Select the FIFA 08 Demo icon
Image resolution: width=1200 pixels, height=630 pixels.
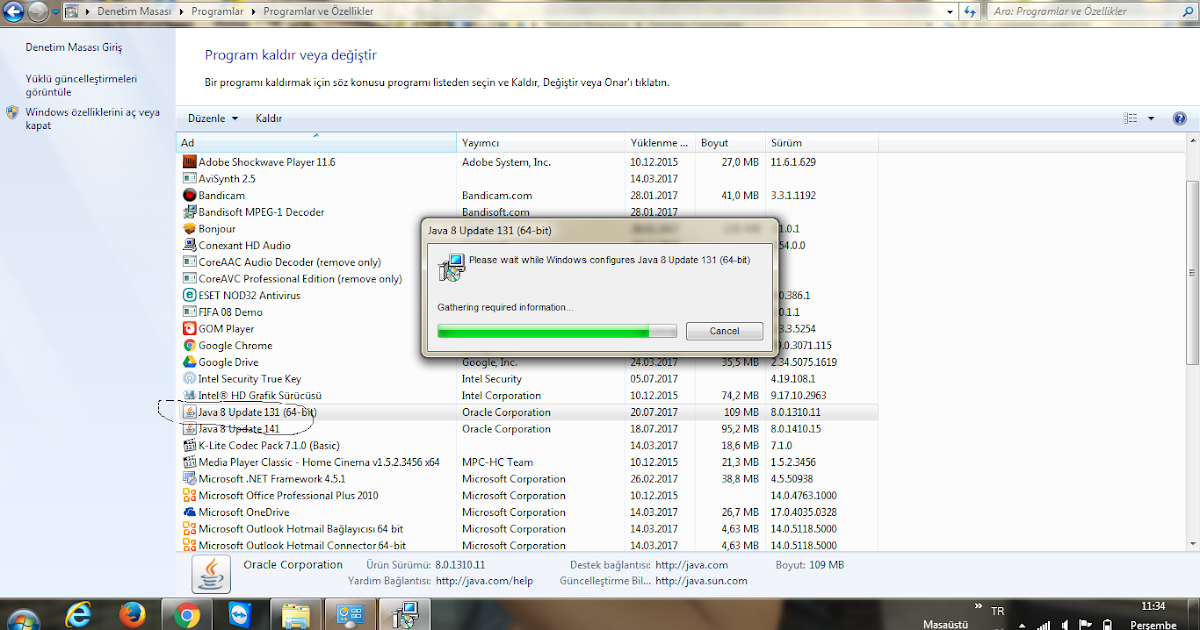[190, 312]
